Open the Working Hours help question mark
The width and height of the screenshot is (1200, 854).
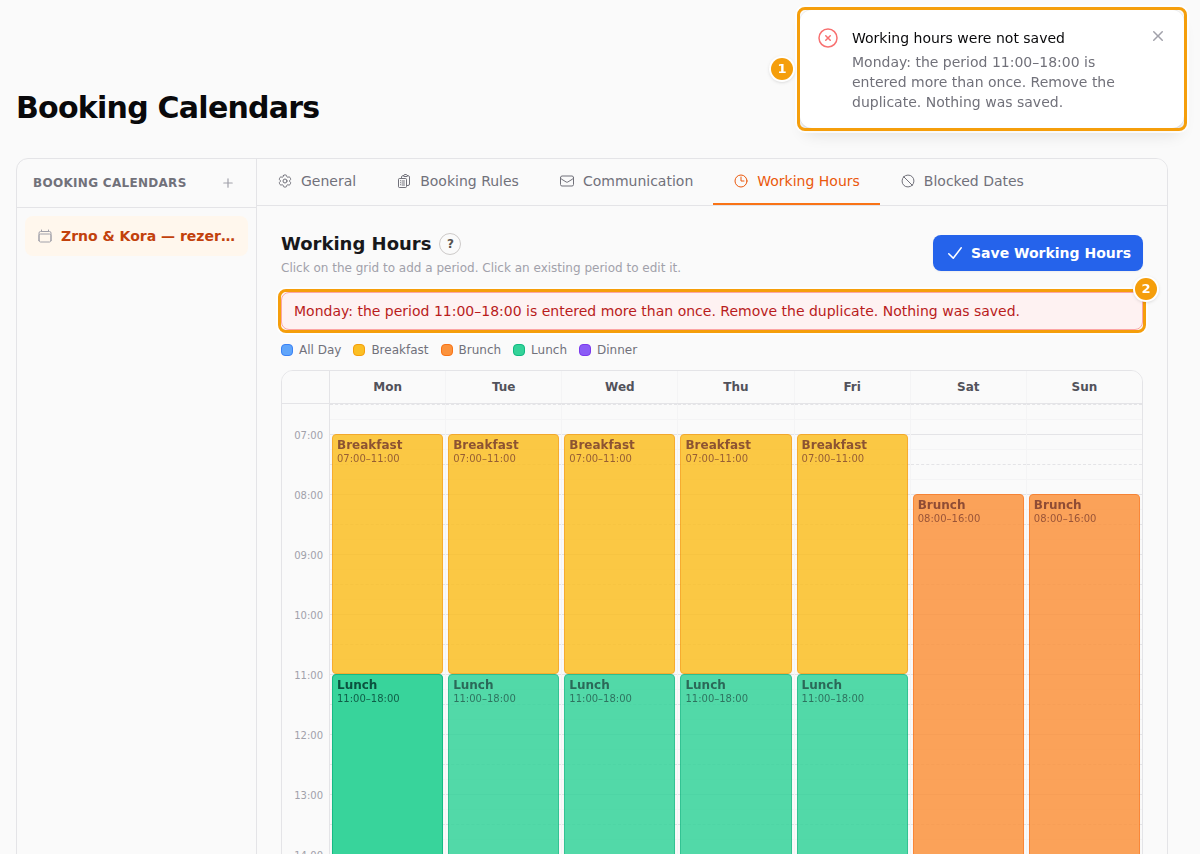pyautogui.click(x=450, y=244)
